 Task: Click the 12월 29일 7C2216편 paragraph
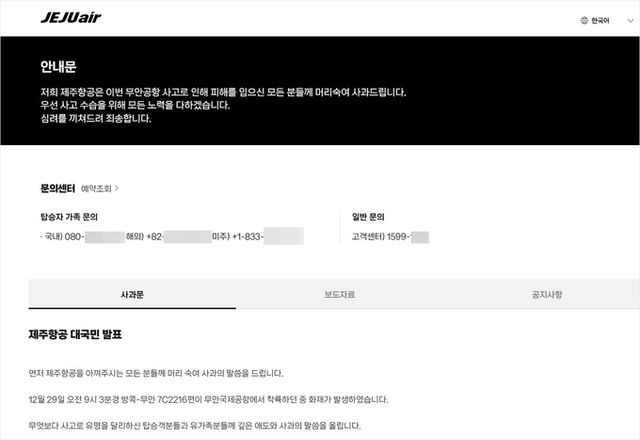[208, 399]
